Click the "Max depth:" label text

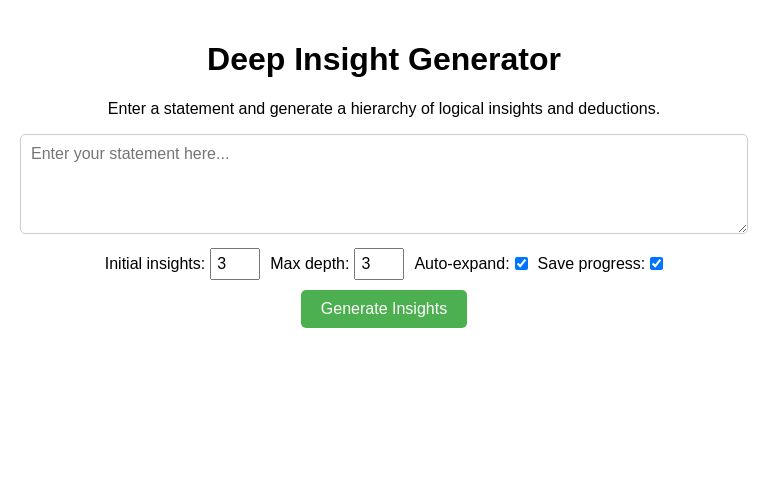click(310, 264)
